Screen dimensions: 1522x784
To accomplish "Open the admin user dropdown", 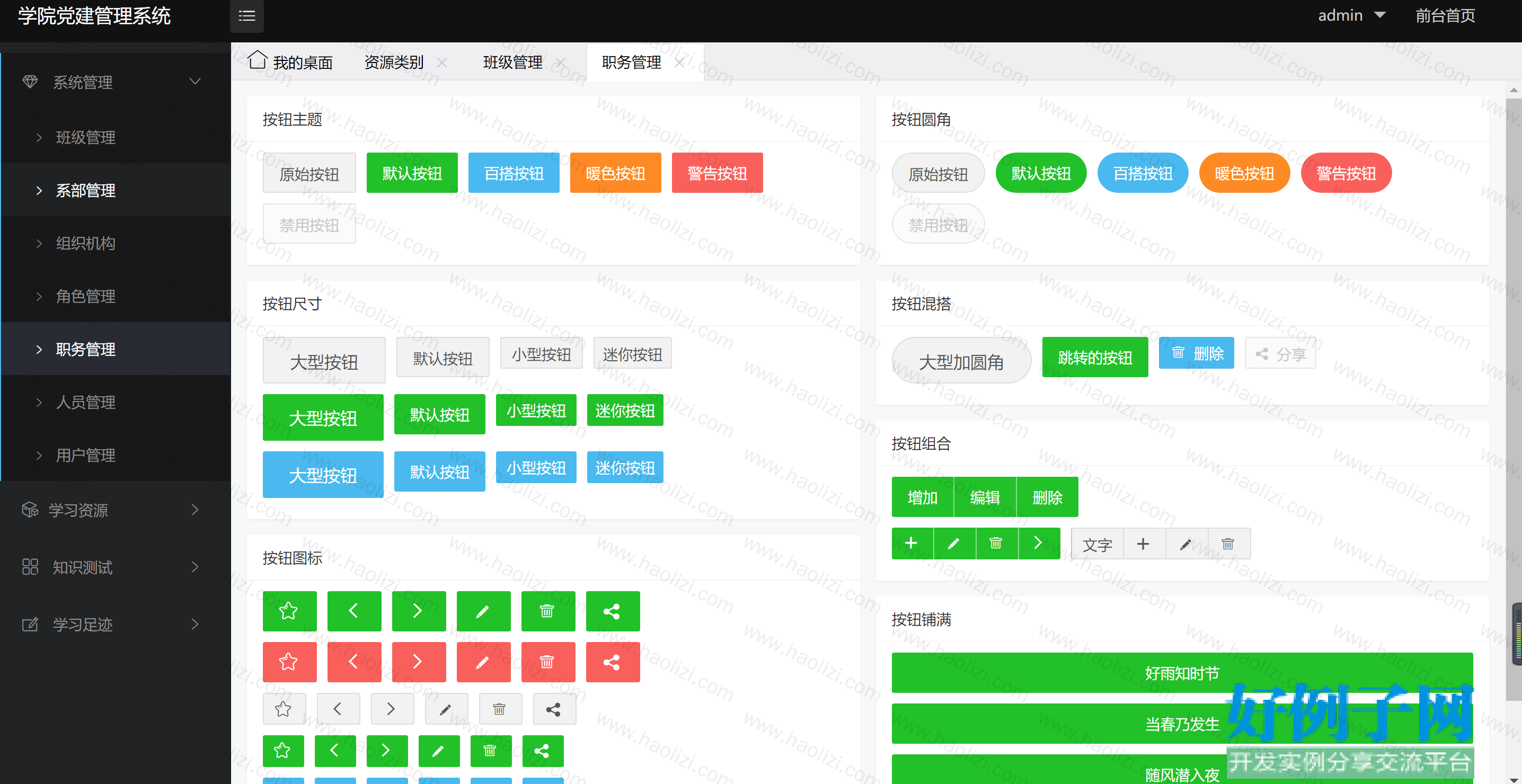I will pos(1351,15).
